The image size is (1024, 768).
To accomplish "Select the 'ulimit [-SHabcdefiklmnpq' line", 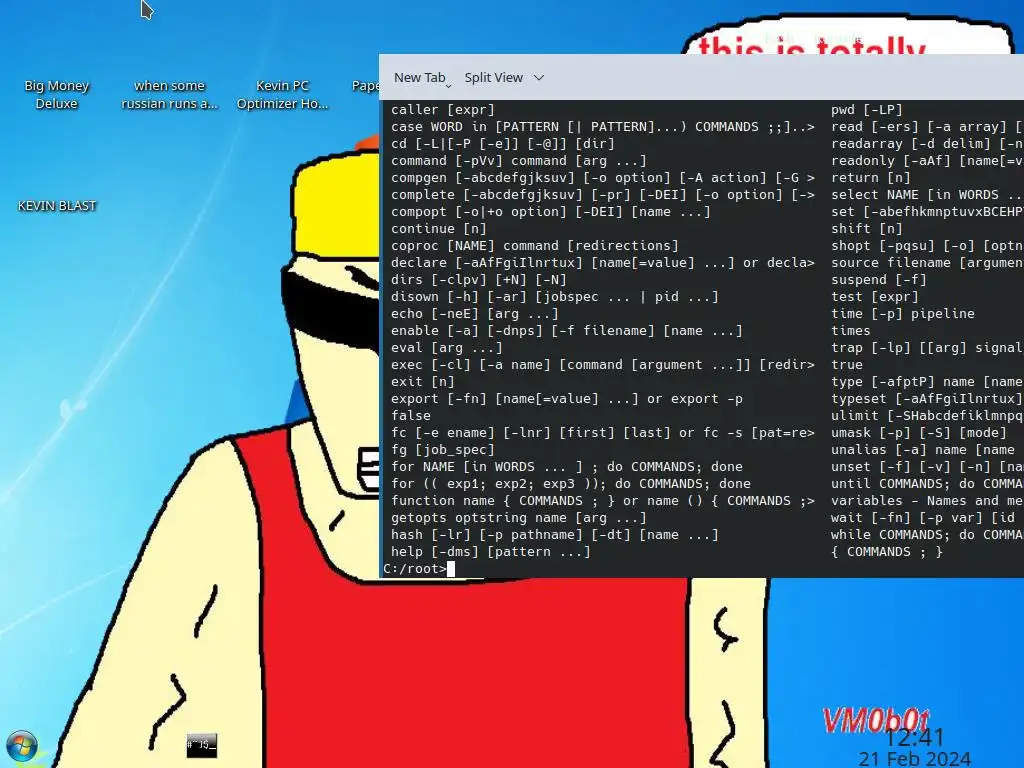I will tap(927, 415).
